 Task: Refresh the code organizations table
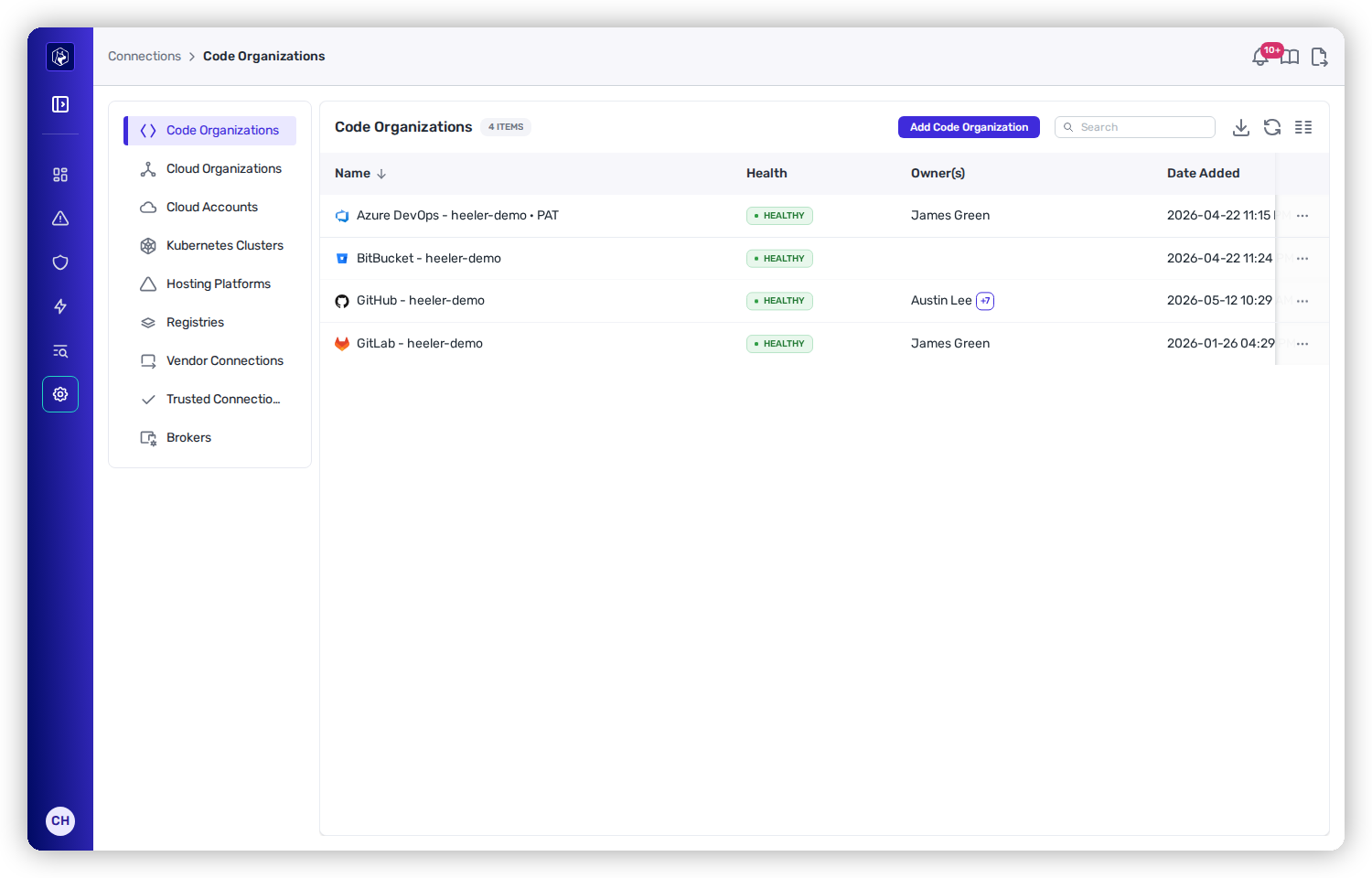click(1272, 127)
